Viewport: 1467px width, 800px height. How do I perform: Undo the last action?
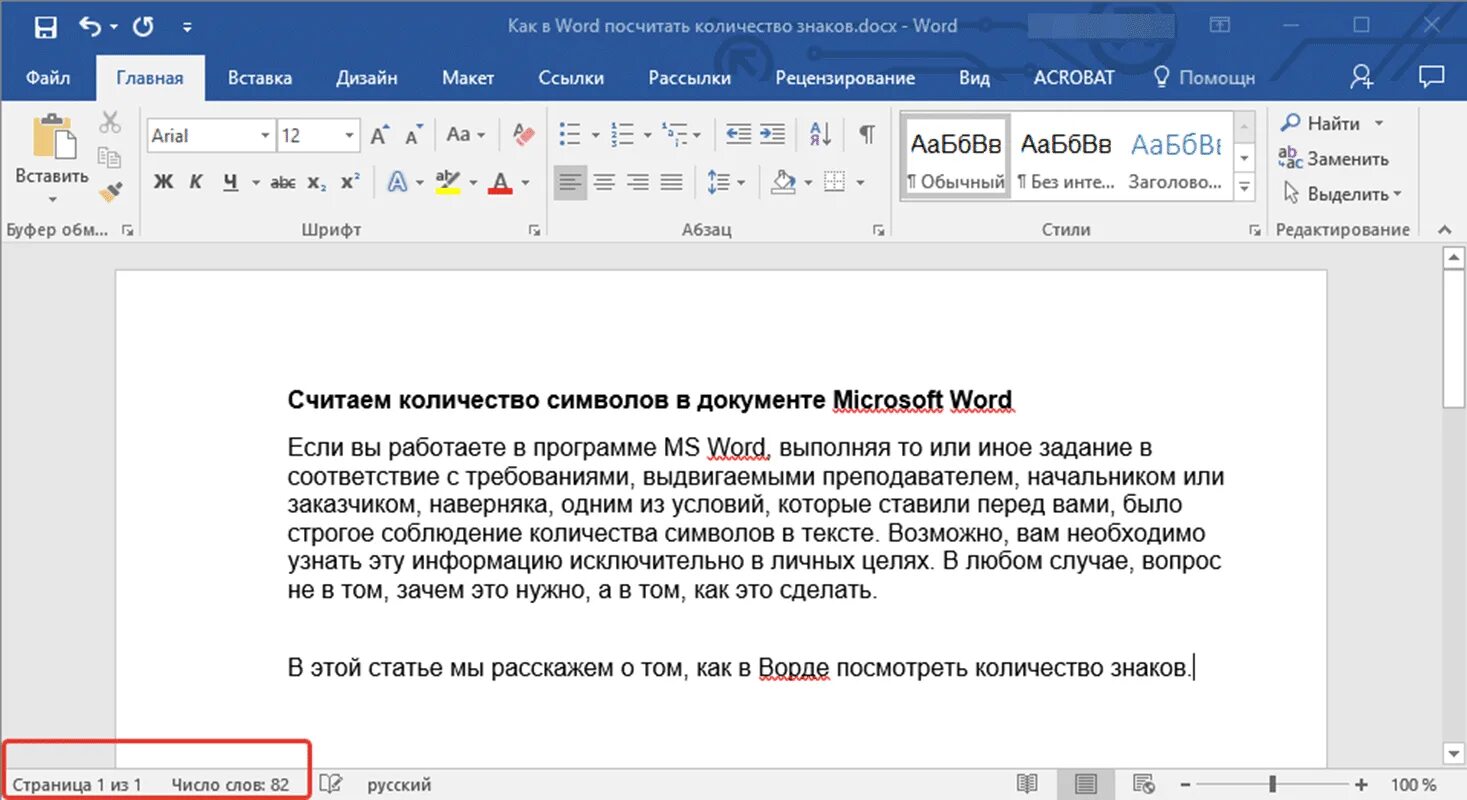click(x=91, y=27)
